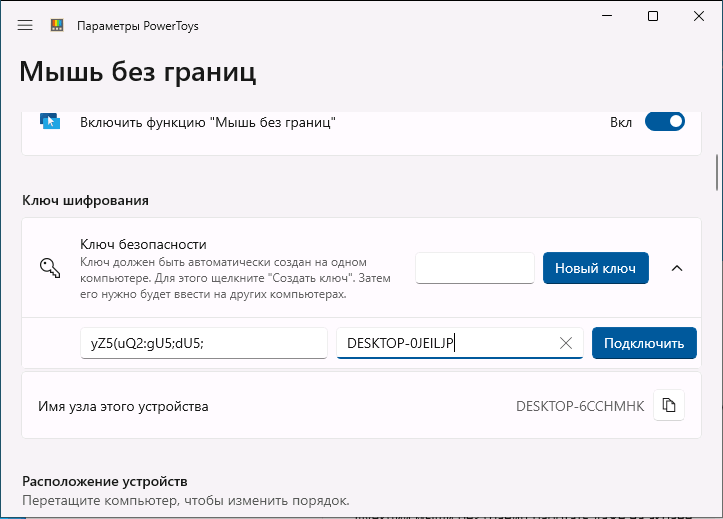Click the "Расположение устройств" heading

click(x=105, y=481)
